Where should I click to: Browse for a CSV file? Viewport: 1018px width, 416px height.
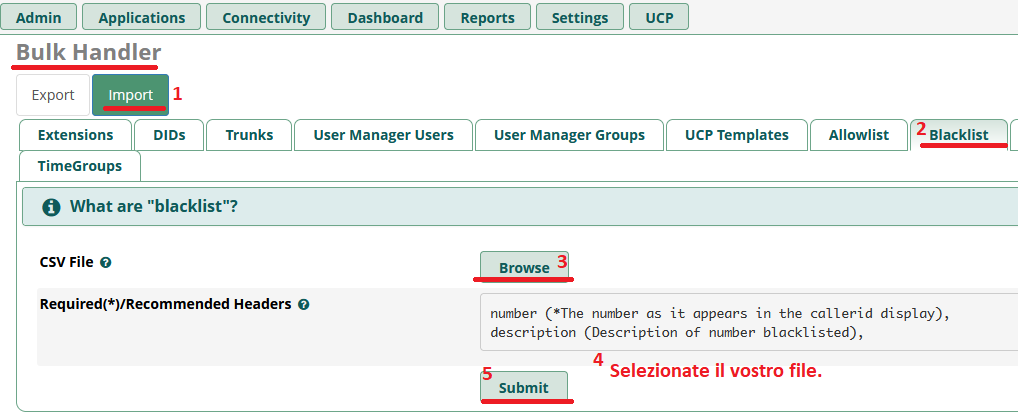[525, 267]
